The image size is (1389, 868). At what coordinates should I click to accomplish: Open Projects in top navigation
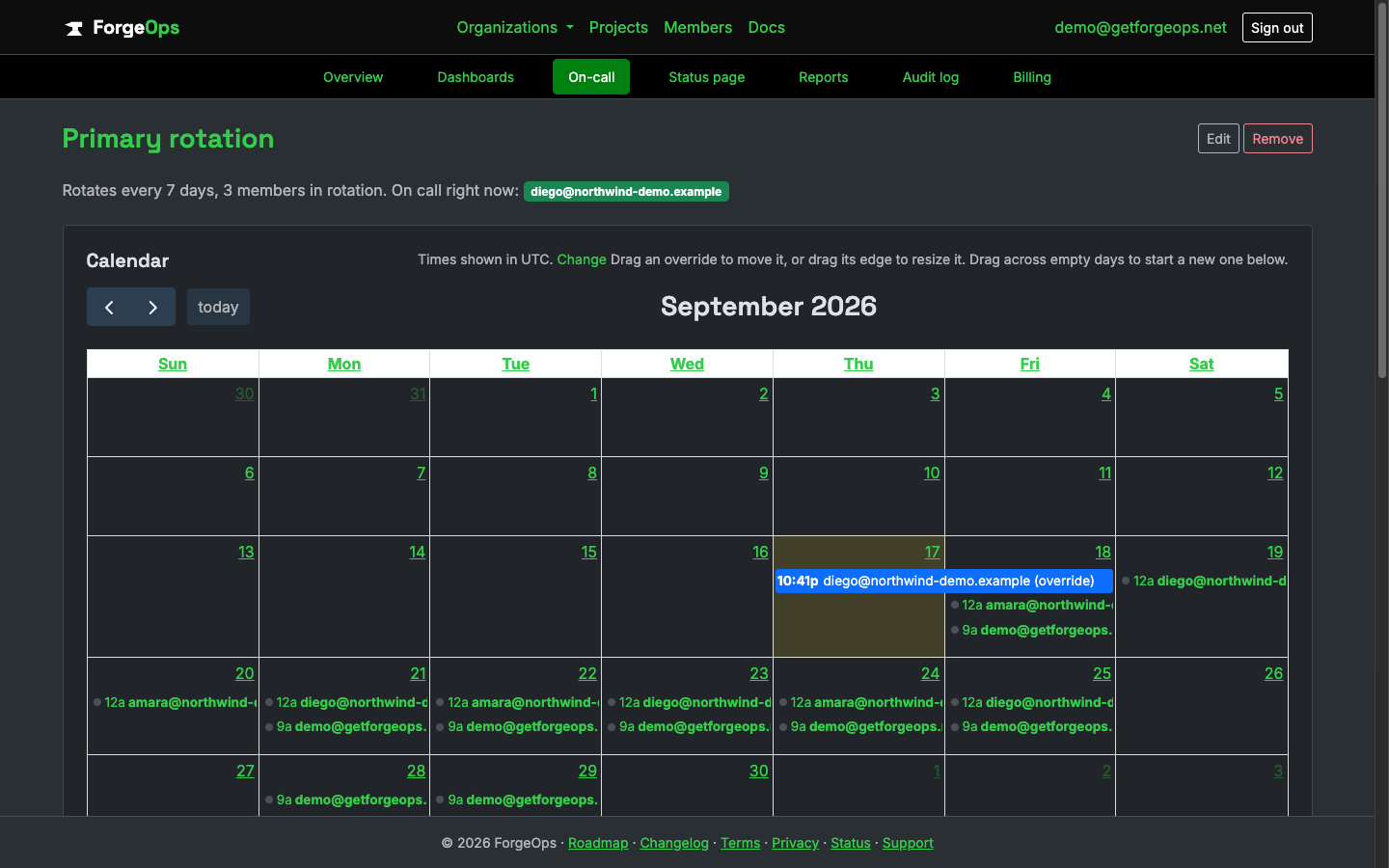click(x=618, y=27)
